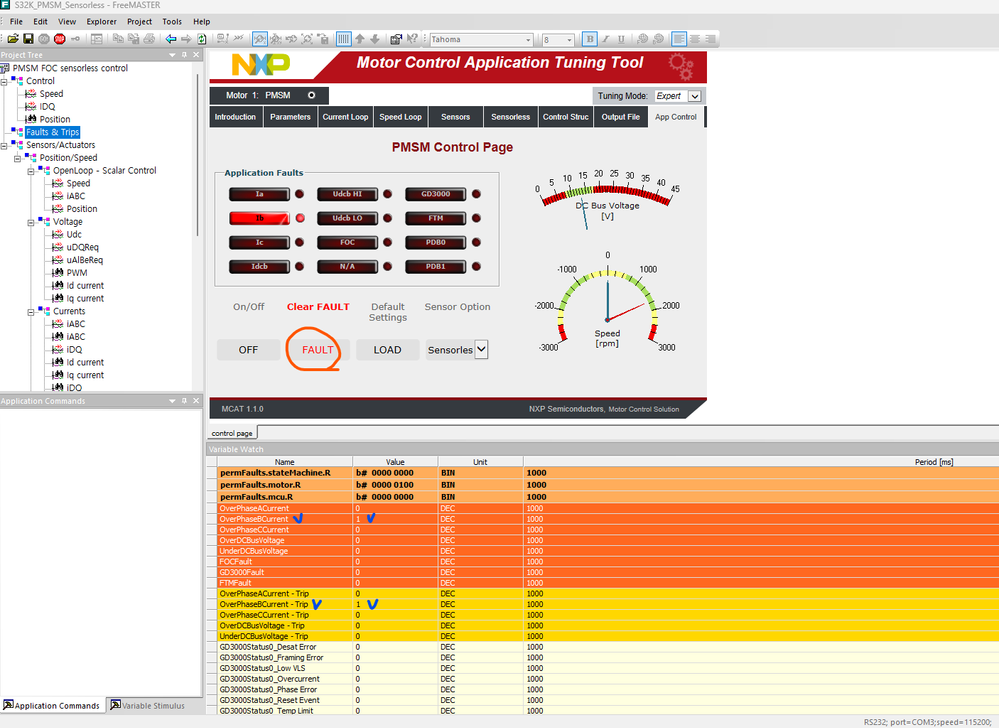
Task: Open the File menu
Action: coord(16,22)
